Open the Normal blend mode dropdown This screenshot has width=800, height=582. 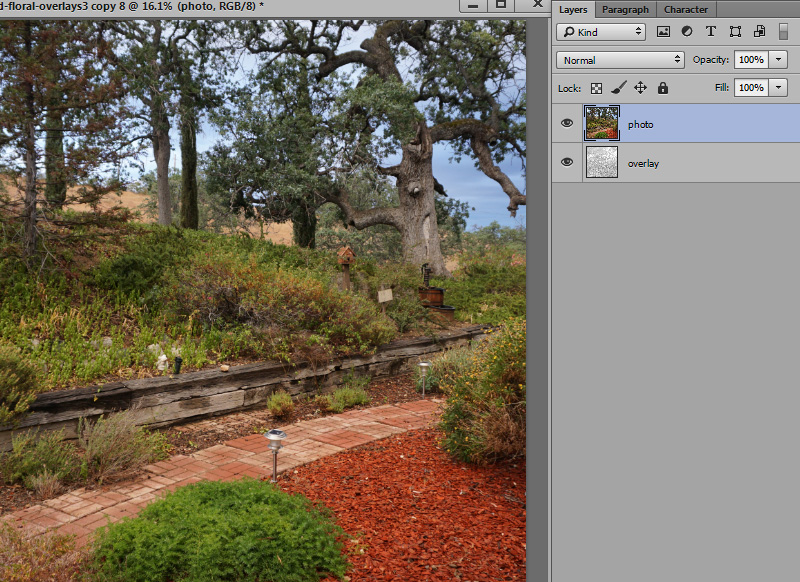point(620,60)
